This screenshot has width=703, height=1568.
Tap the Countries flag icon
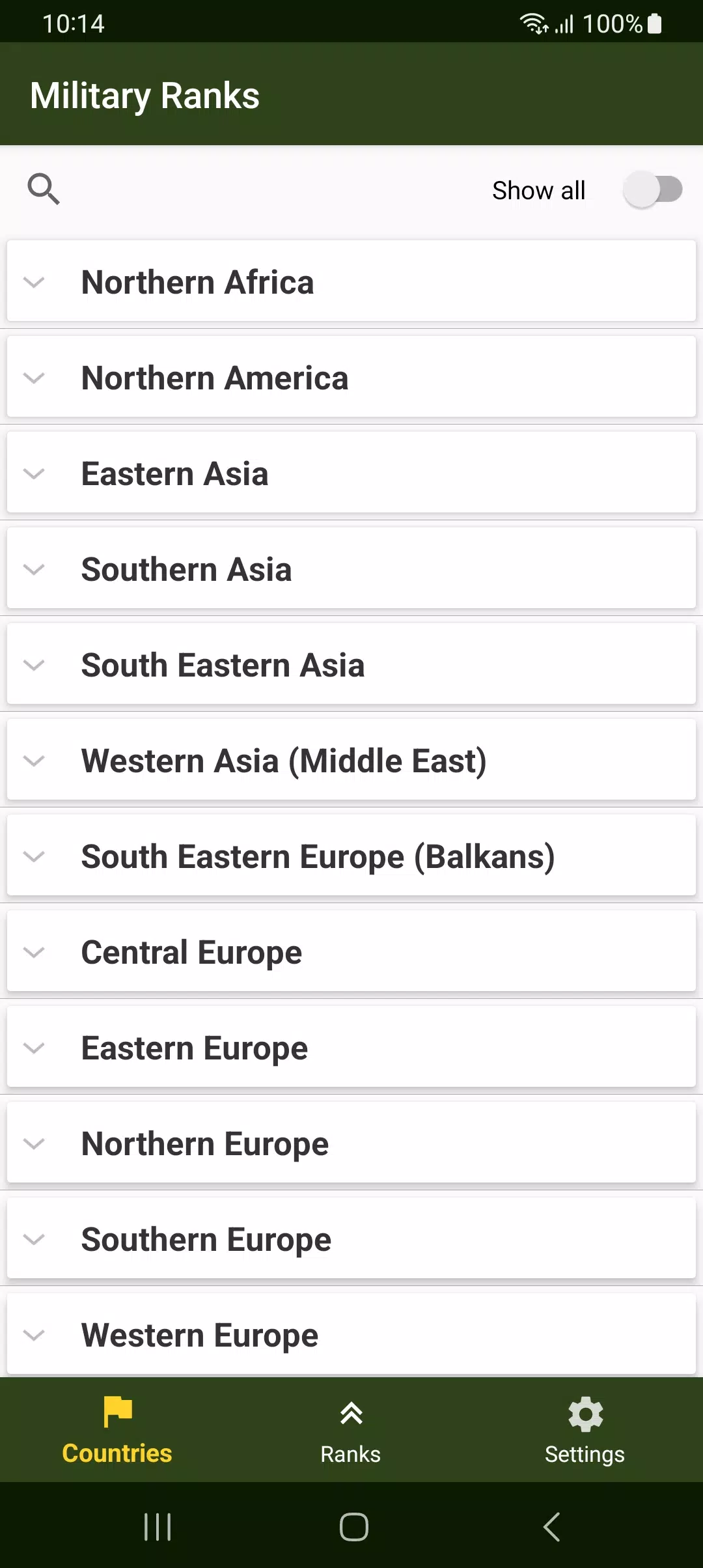(x=118, y=1412)
